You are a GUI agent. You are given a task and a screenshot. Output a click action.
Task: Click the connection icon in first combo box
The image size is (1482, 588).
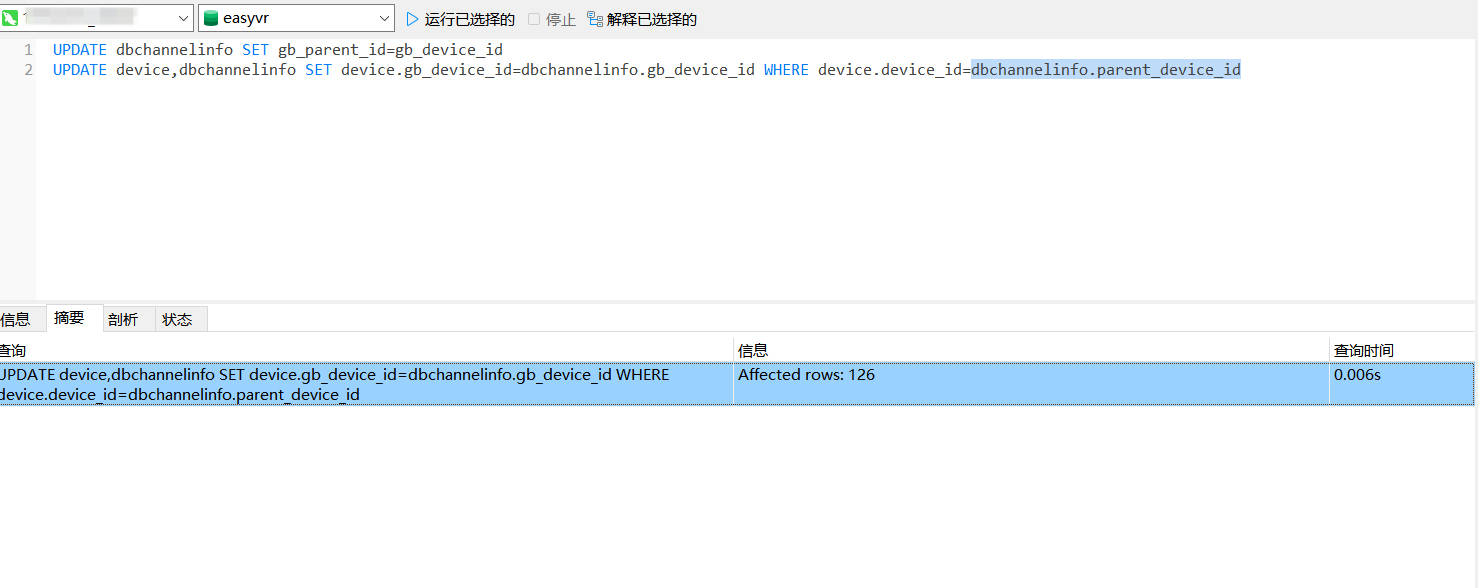click(10, 18)
